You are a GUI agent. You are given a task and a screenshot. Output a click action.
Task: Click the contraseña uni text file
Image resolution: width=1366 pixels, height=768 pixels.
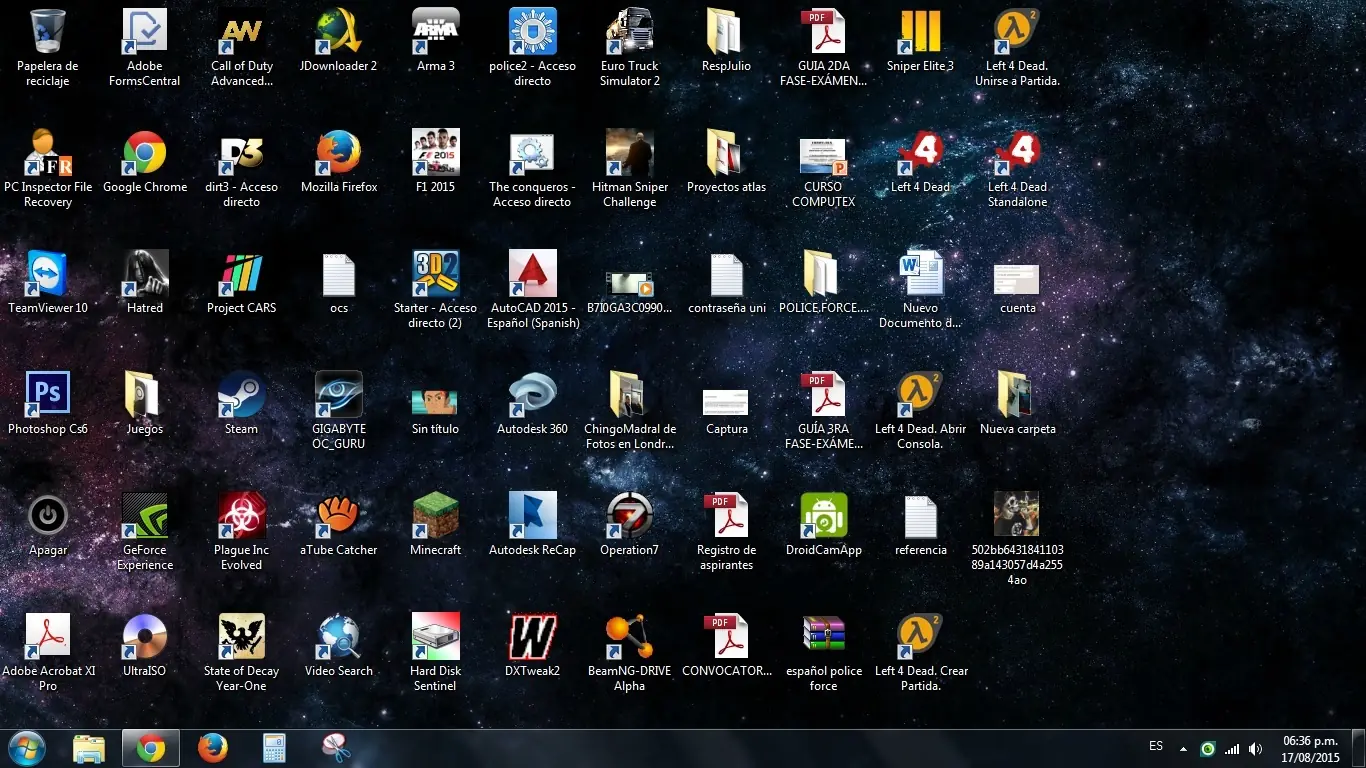coord(727,274)
